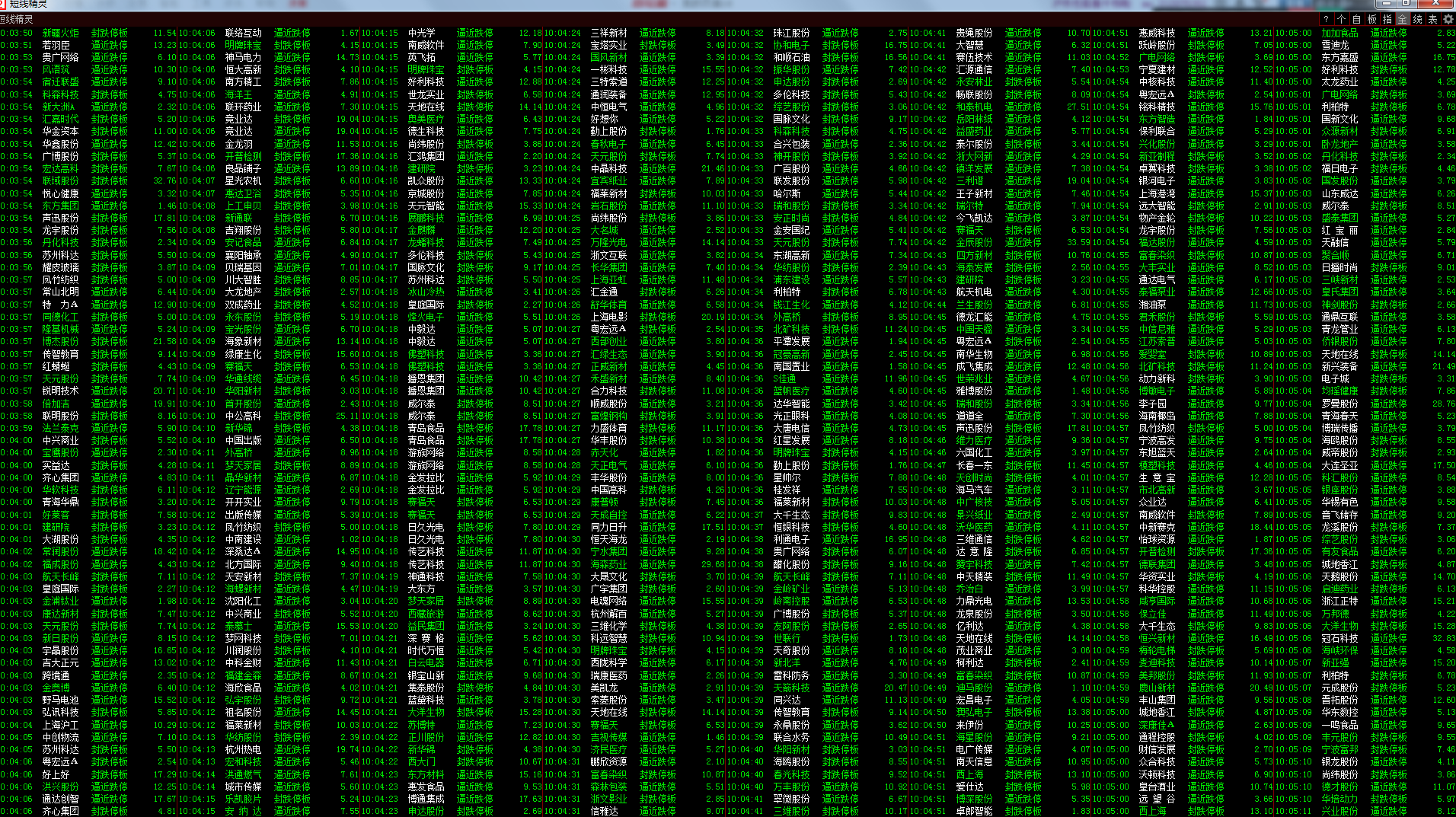Image resolution: width=1456 pixels, height=817 pixels.
Task: Open the 表 tab in the toolbar
Action: click(x=1432, y=19)
